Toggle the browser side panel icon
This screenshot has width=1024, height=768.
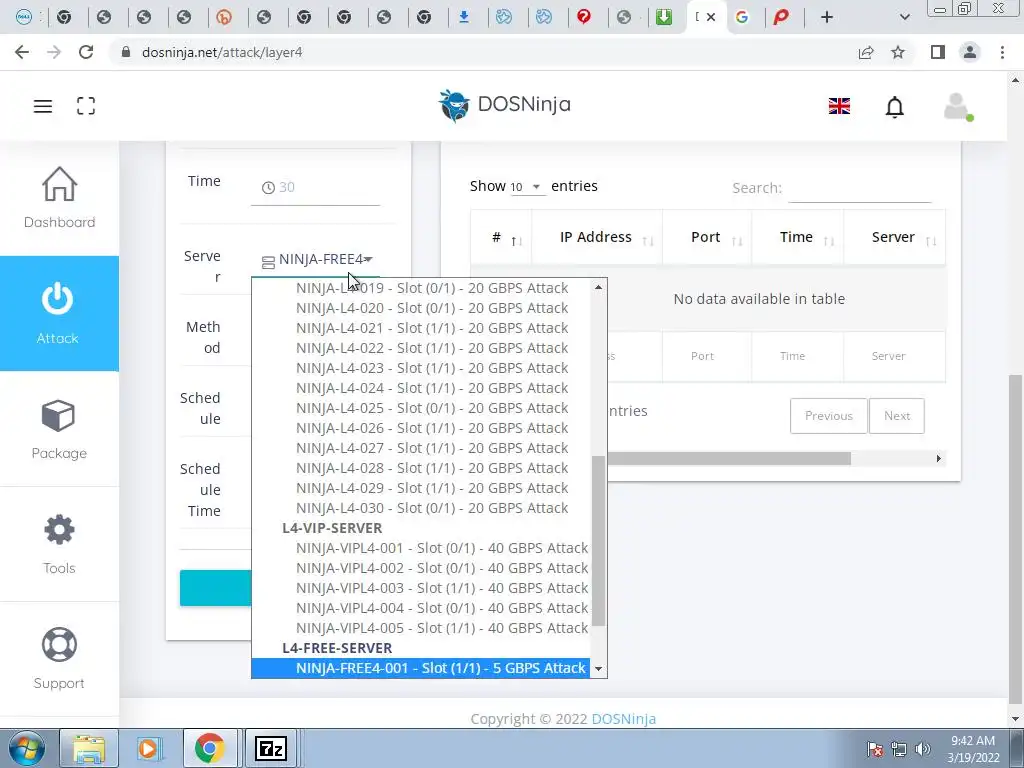938,52
